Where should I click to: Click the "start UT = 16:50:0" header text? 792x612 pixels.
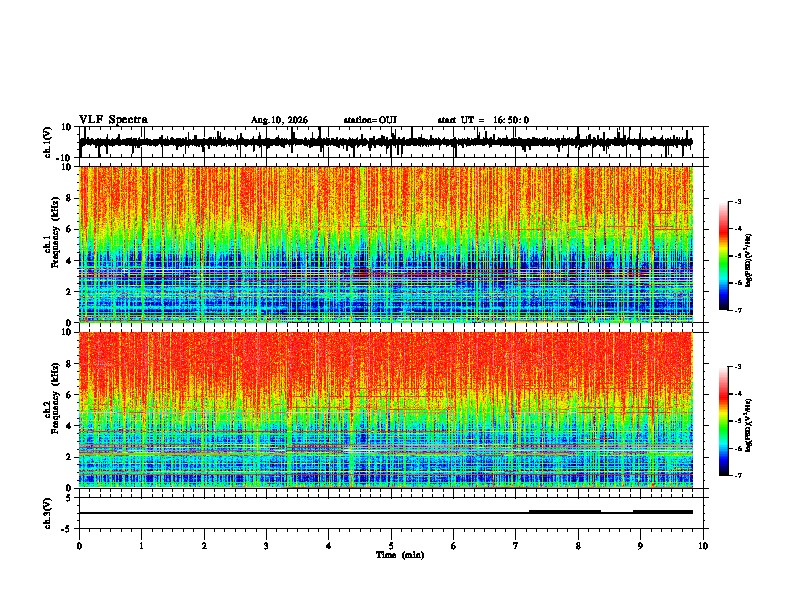[483, 120]
